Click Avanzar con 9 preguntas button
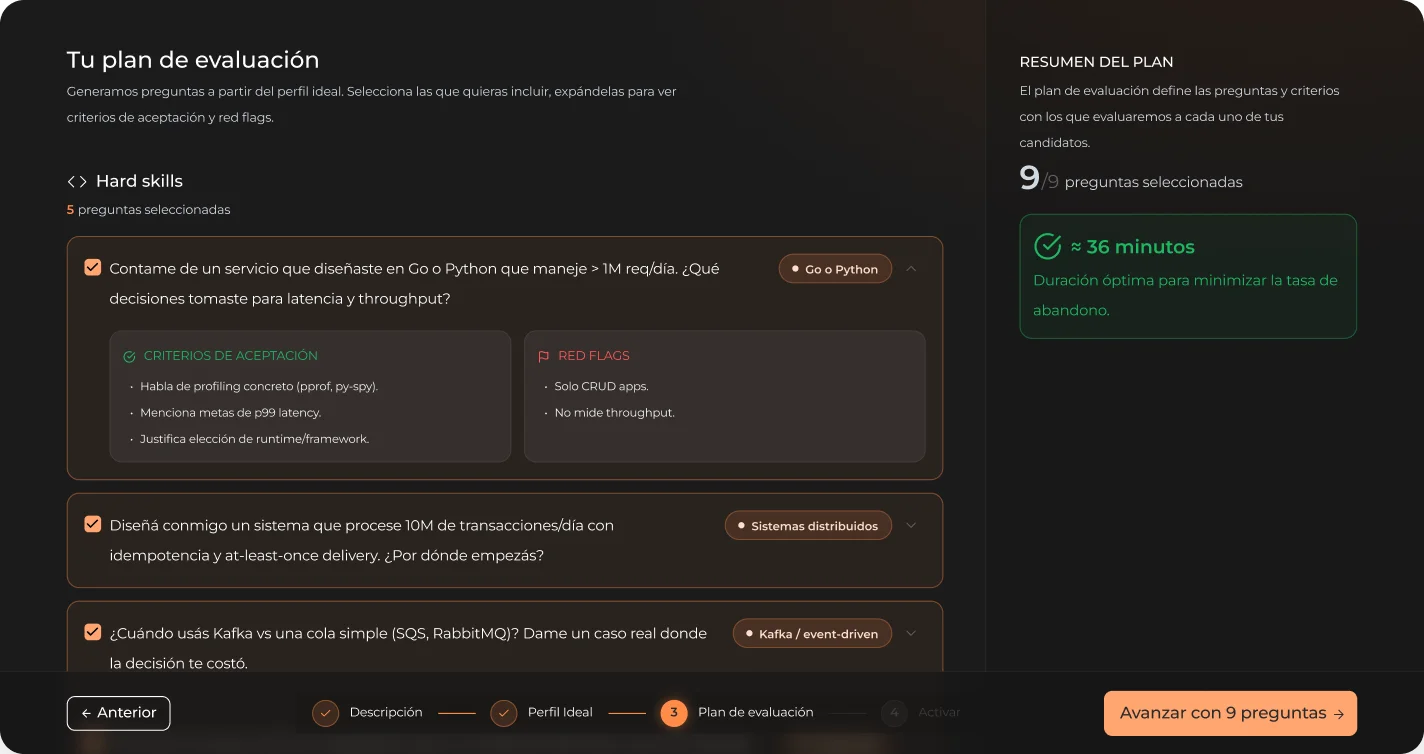1424x754 pixels. [x=1230, y=713]
